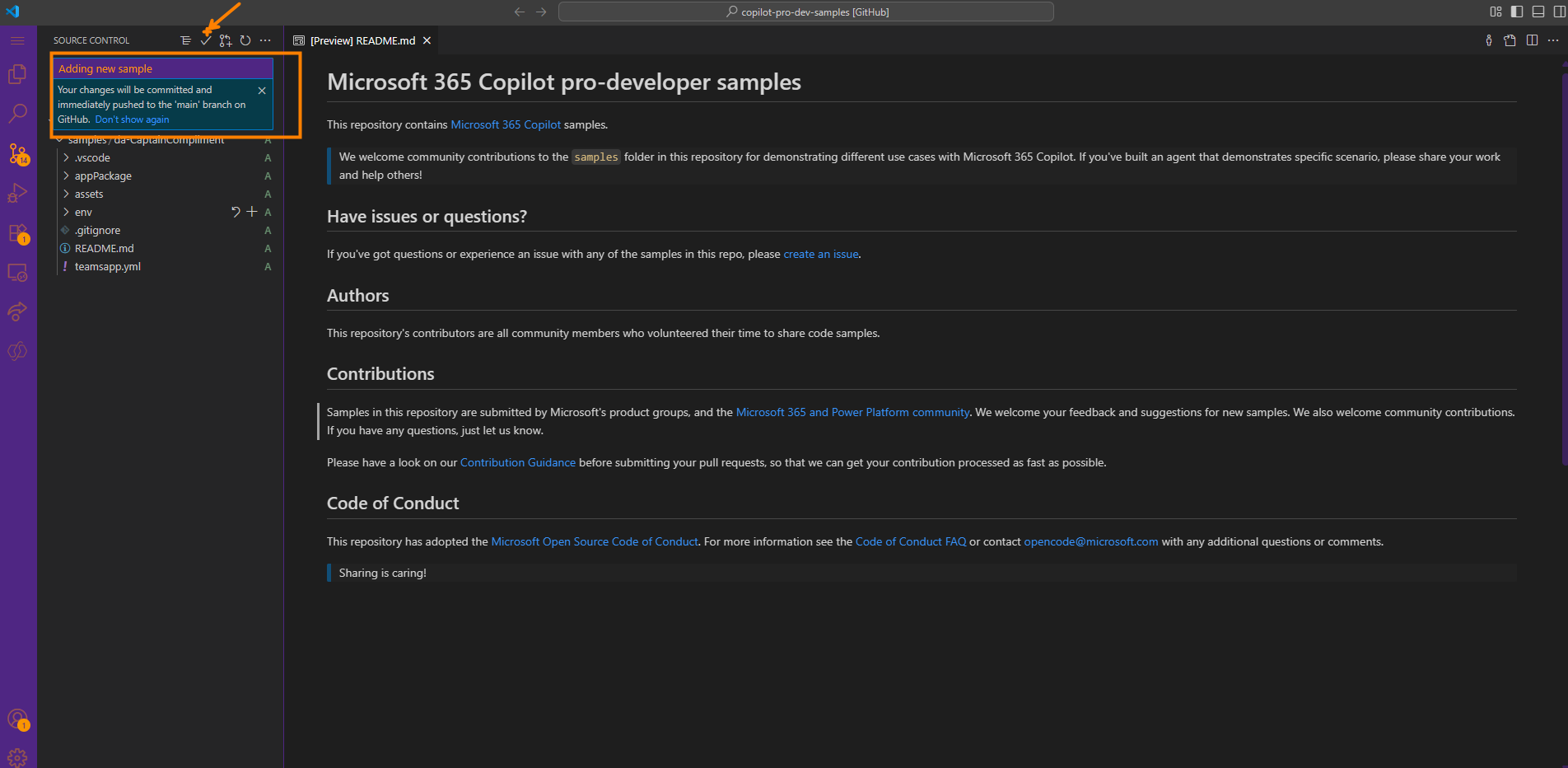Refresh the Source Control view
Screen dimensions: 1568x768
[245, 40]
